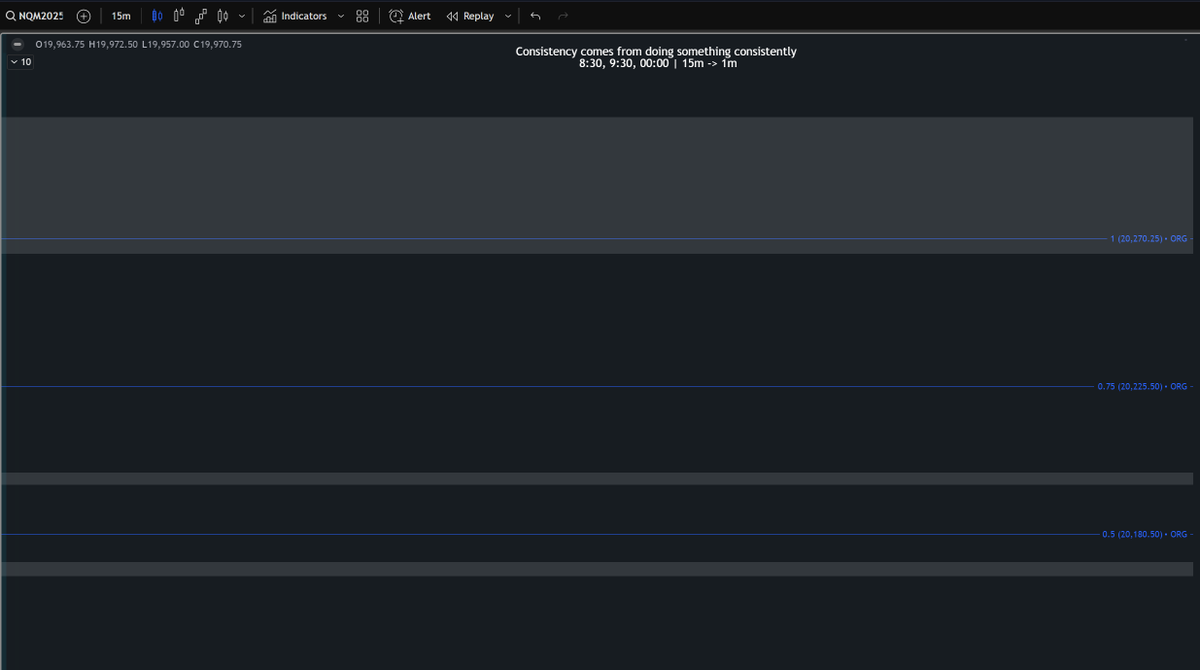Select the step line chart style
Screen dimensions: 1200x670
[x=201, y=16]
